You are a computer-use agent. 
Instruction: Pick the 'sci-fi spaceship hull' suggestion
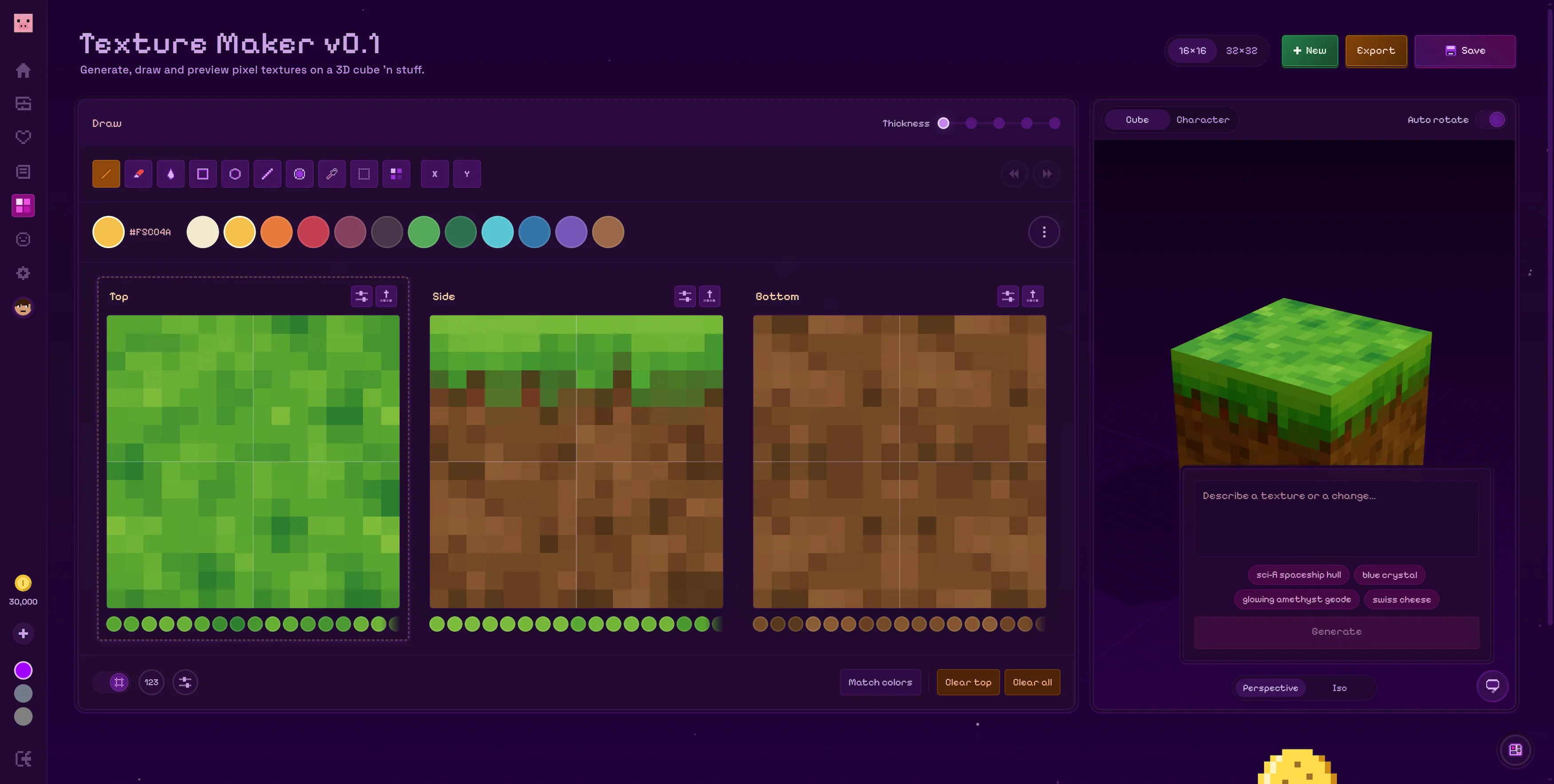click(1299, 575)
